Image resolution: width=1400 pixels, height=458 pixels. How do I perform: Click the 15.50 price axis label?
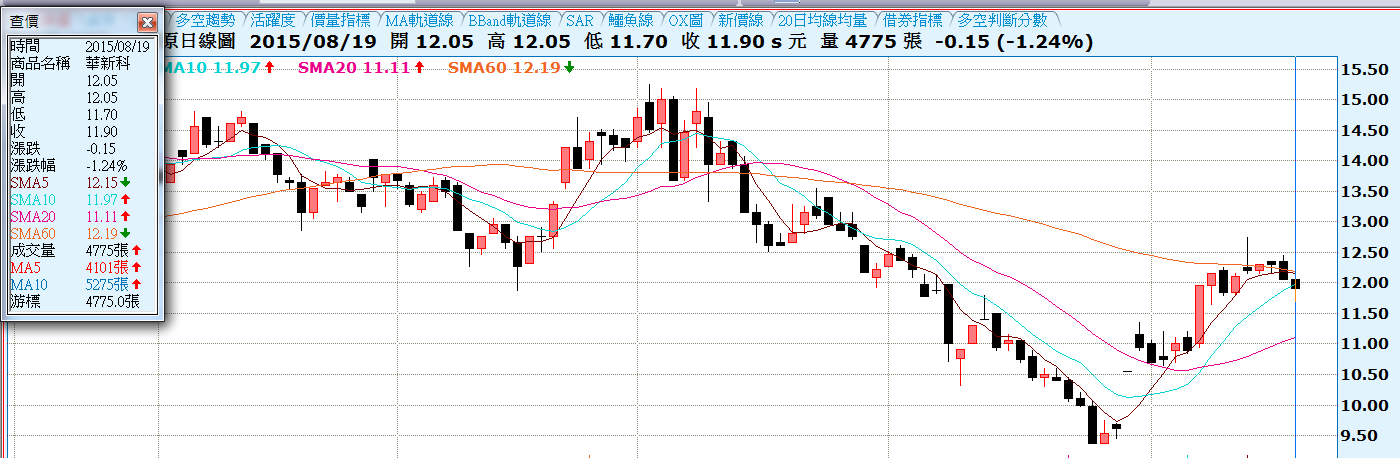point(1363,70)
